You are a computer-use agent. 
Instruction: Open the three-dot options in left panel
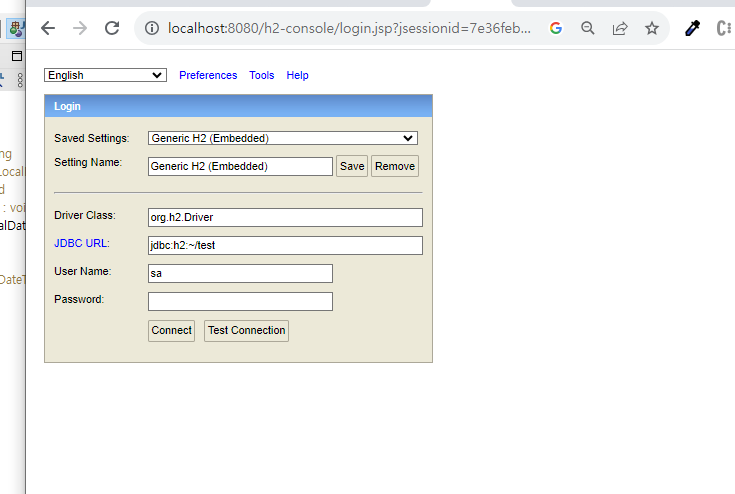[20, 80]
